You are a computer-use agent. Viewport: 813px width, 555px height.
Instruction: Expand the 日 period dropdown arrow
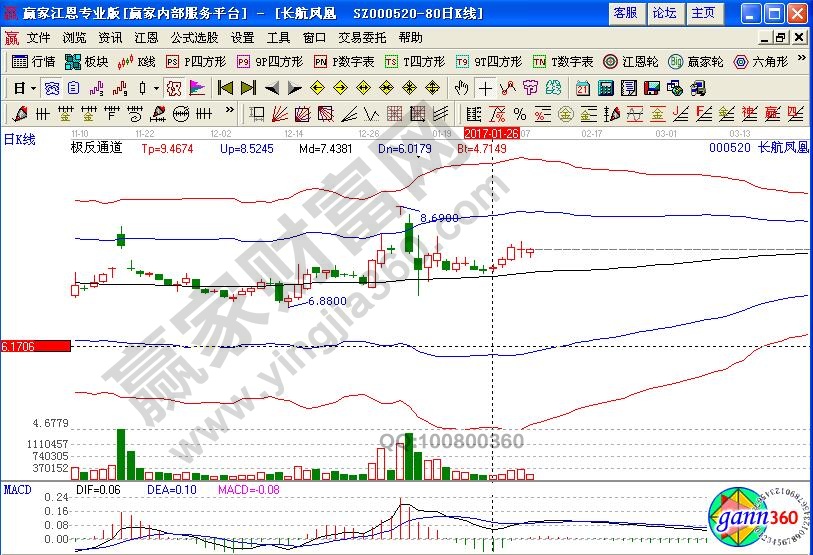[33, 87]
